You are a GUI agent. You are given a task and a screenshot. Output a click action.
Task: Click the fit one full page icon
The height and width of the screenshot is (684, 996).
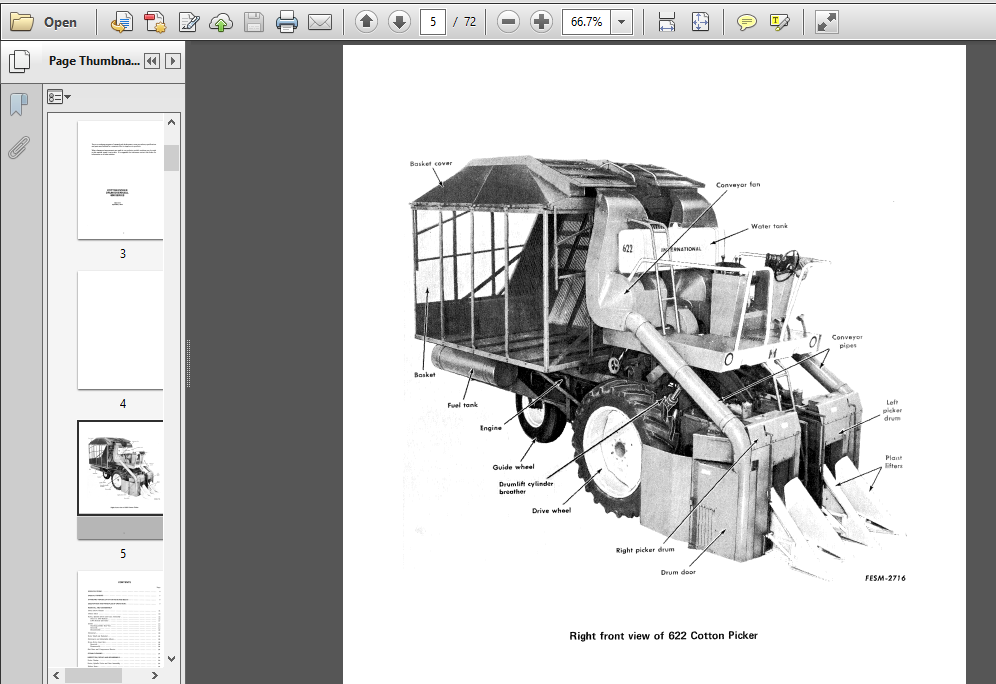700,22
